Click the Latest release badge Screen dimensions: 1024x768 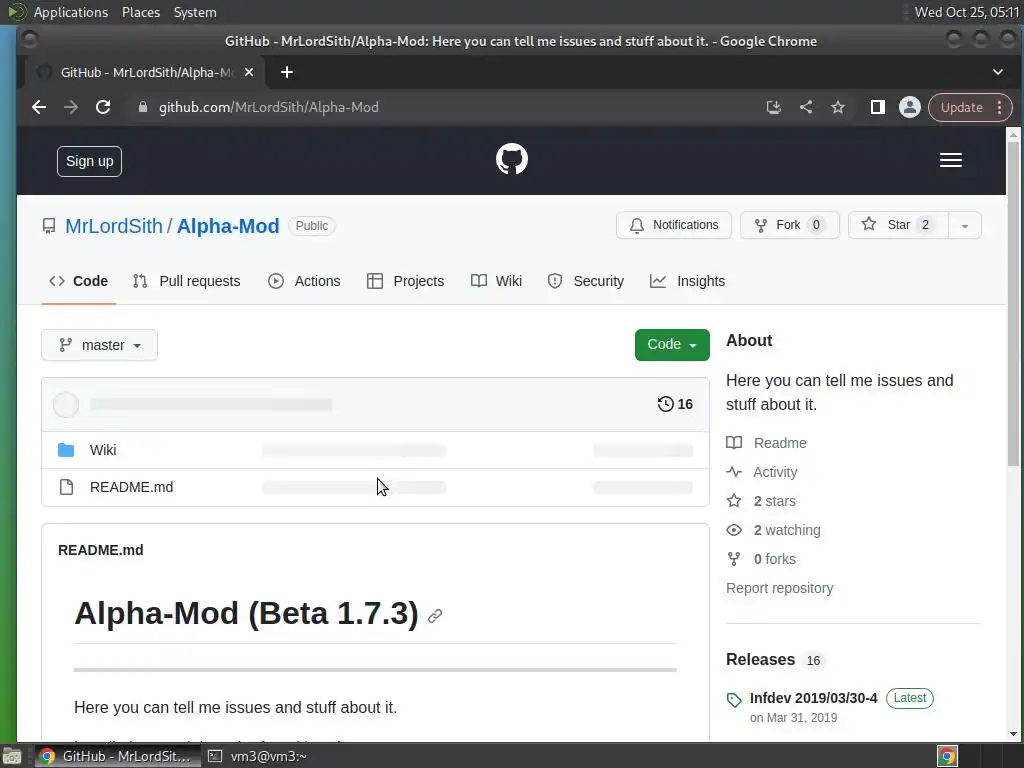point(910,698)
